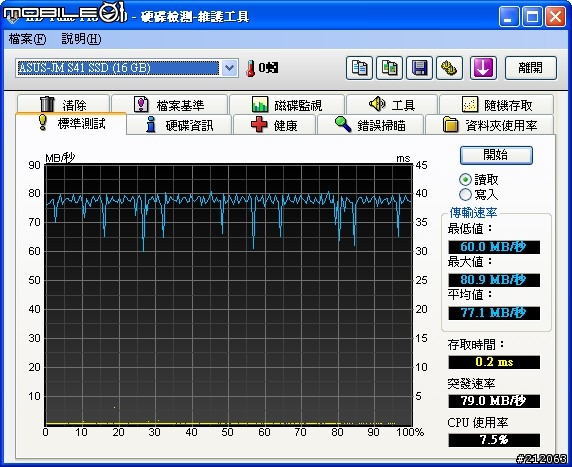Open the 資料夾使用率 folder tab

point(490,125)
